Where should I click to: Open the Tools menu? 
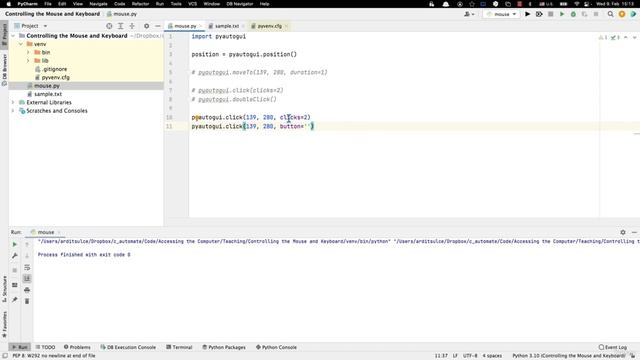tap(176, 4)
